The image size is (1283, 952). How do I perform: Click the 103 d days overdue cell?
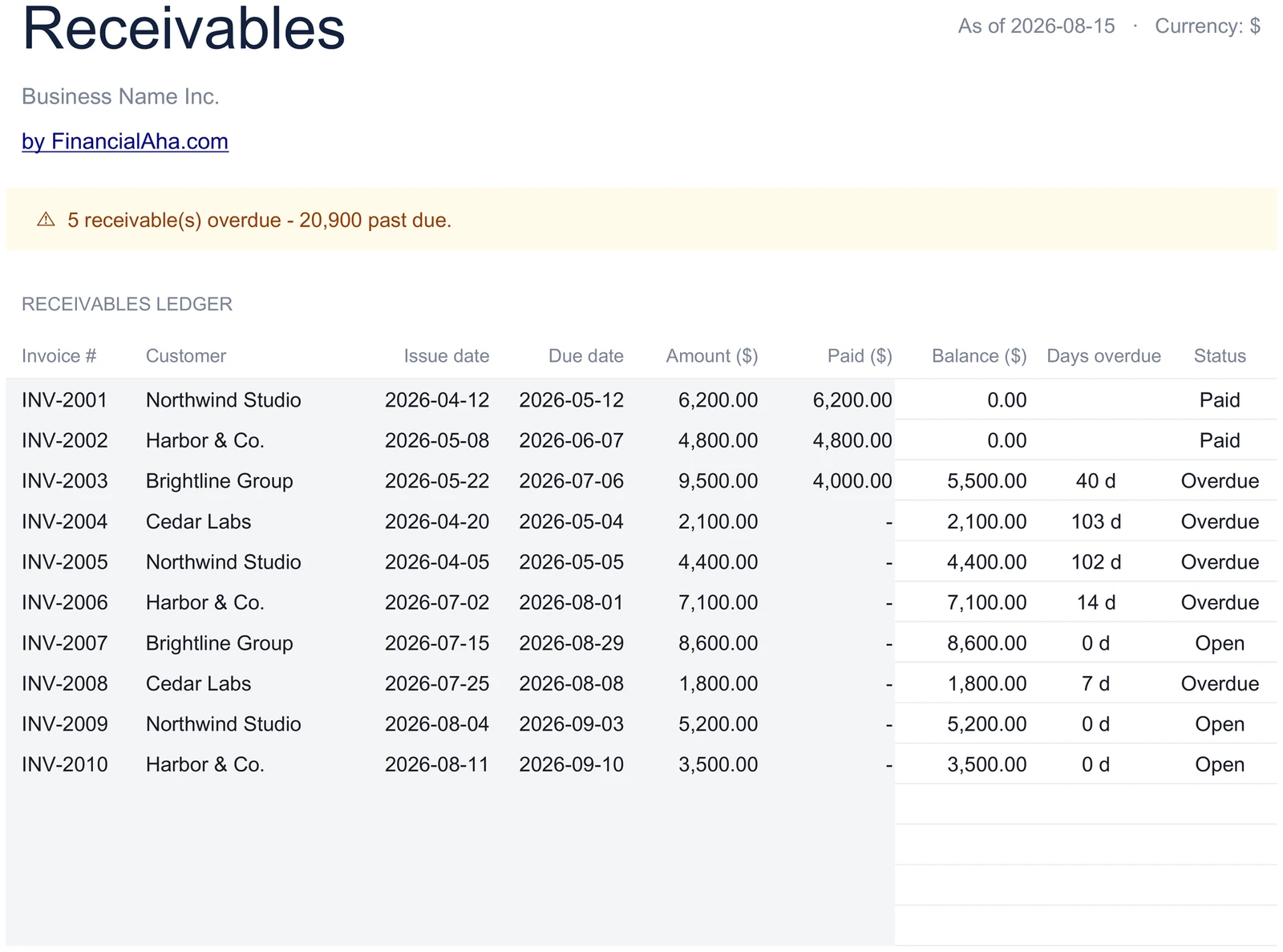pyautogui.click(x=1095, y=521)
